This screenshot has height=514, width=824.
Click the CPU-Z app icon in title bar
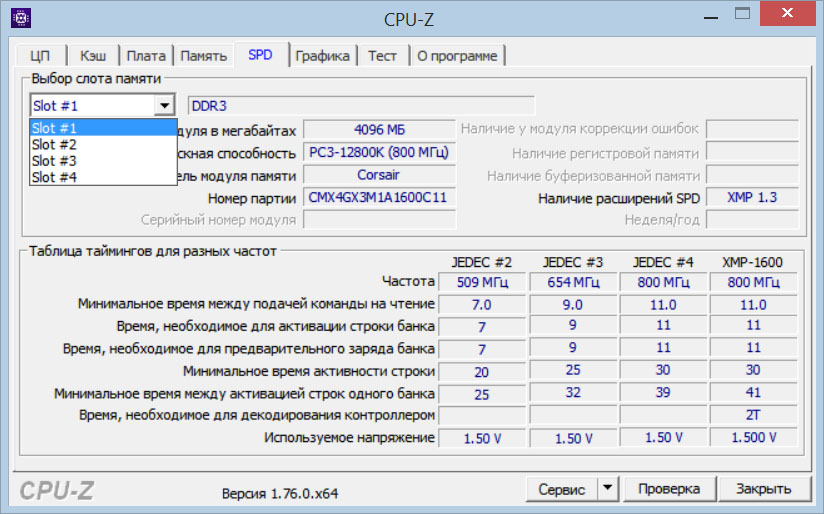coord(21,18)
